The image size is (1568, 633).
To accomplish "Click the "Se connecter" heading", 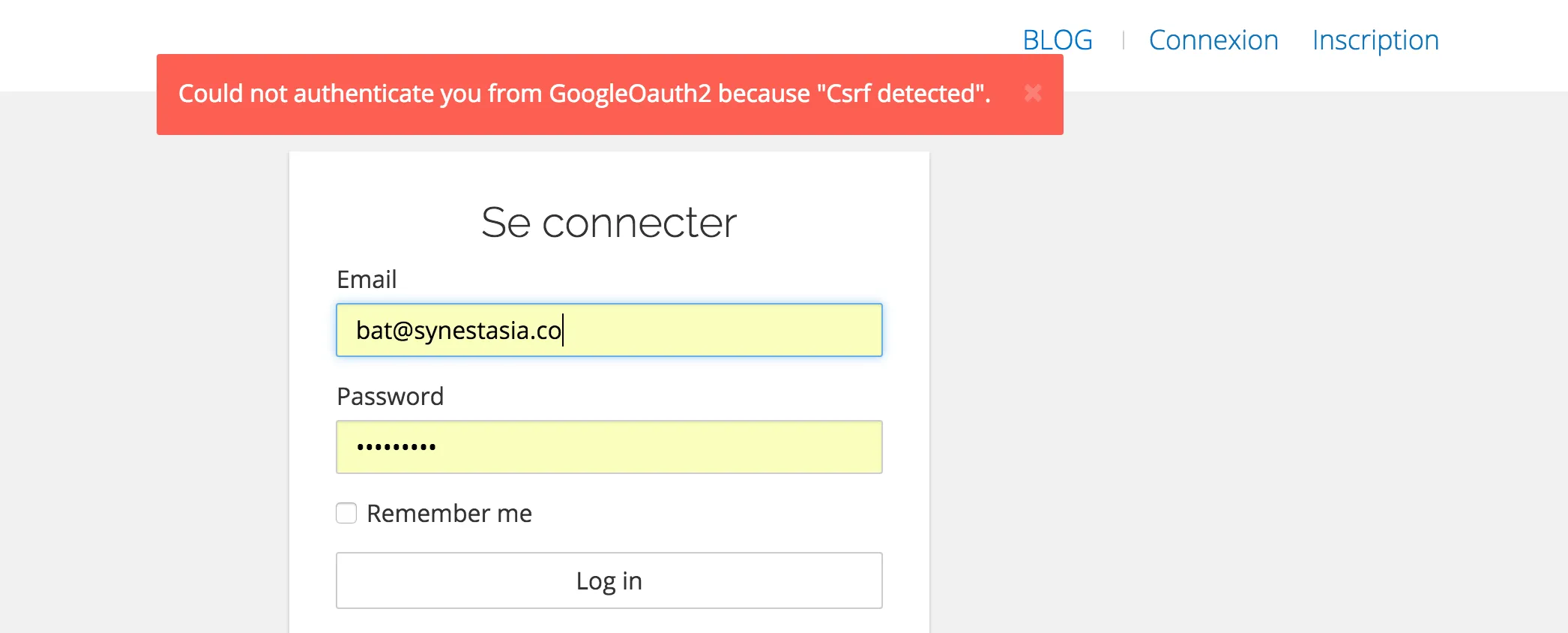I will pyautogui.click(x=609, y=223).
